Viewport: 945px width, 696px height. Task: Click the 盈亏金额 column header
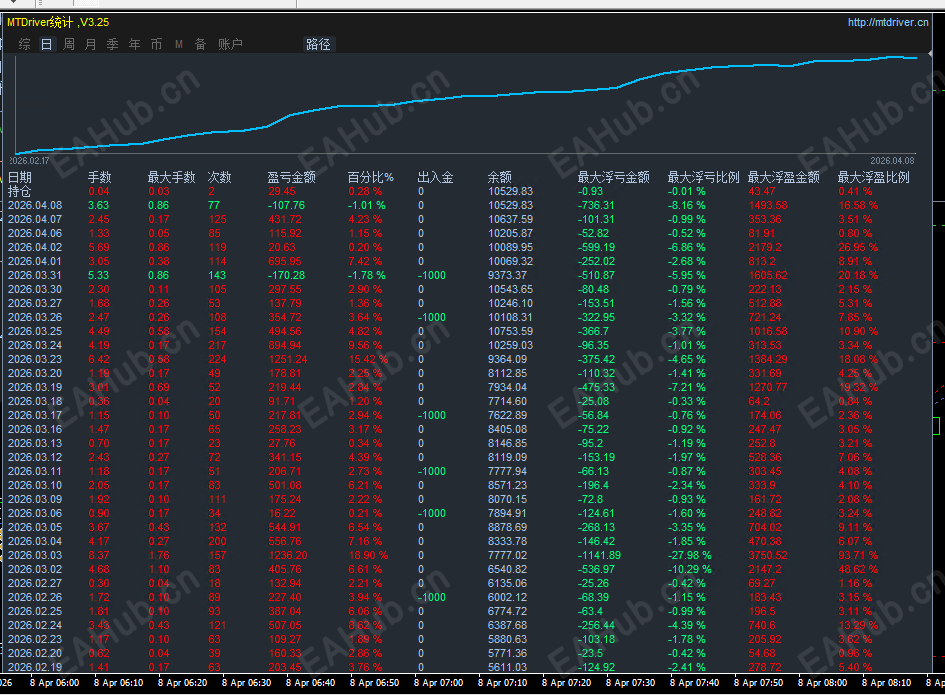(x=291, y=177)
